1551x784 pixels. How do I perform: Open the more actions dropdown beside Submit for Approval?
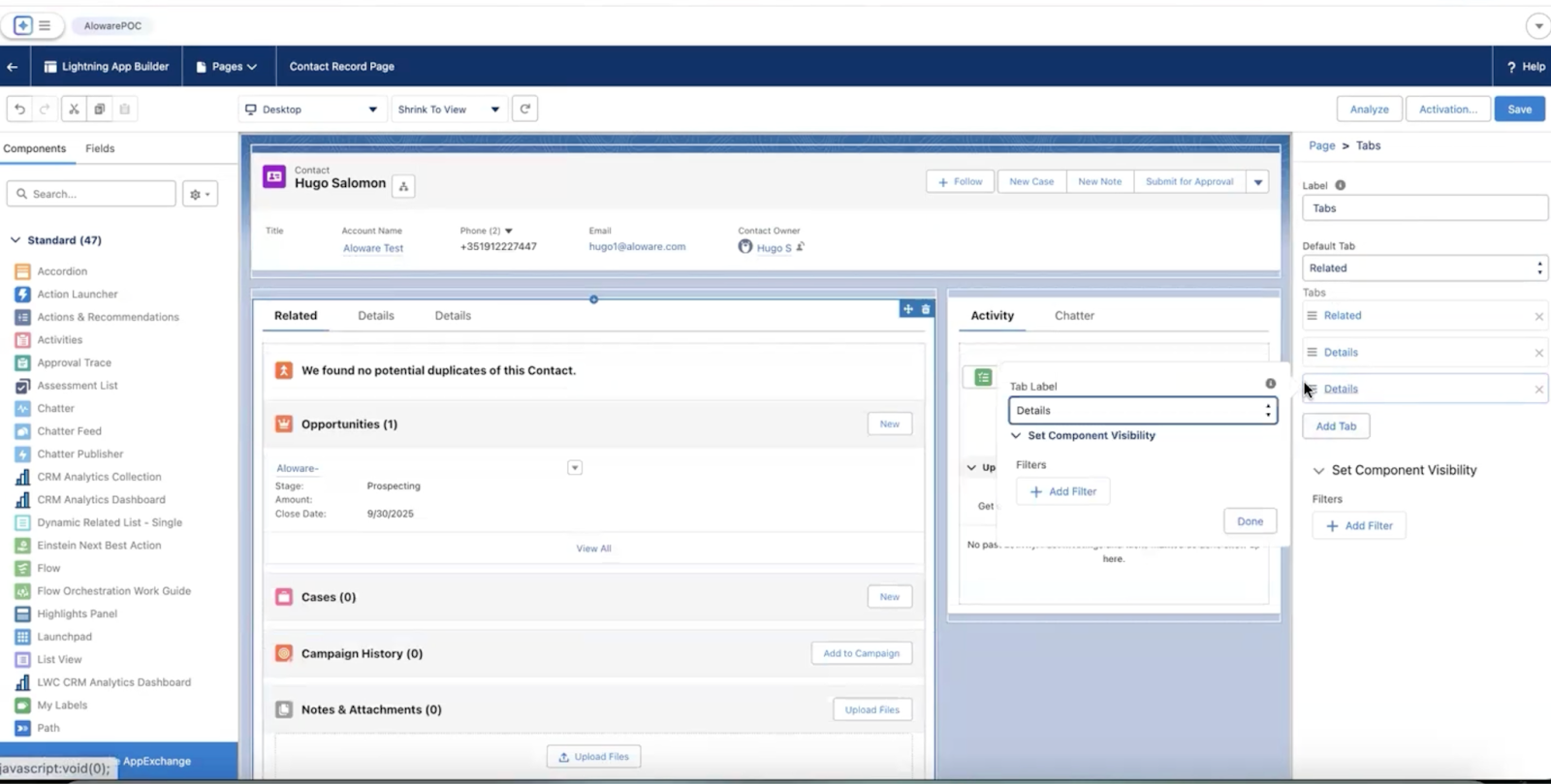tap(1258, 181)
